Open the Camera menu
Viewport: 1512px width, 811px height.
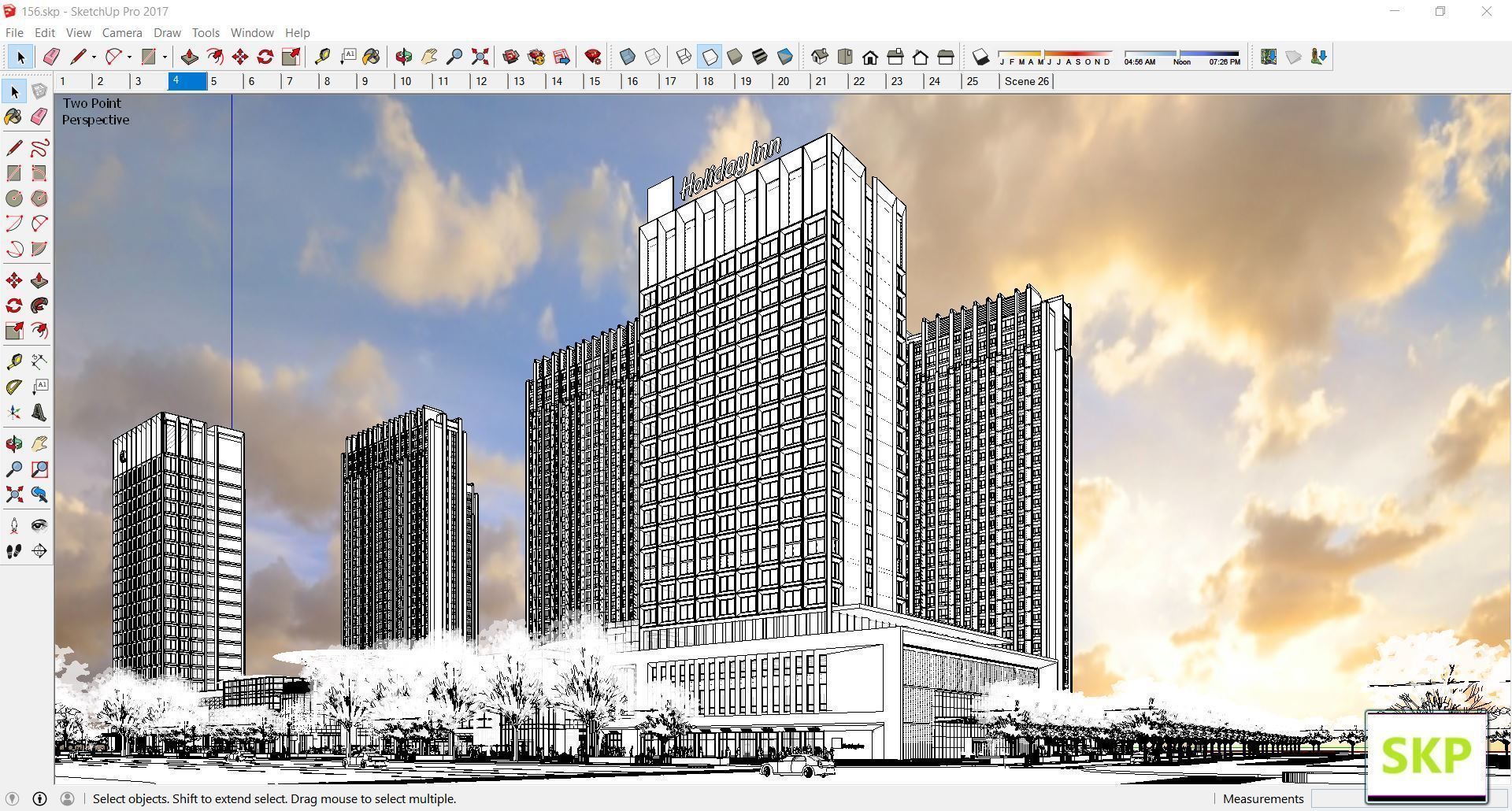(122, 32)
